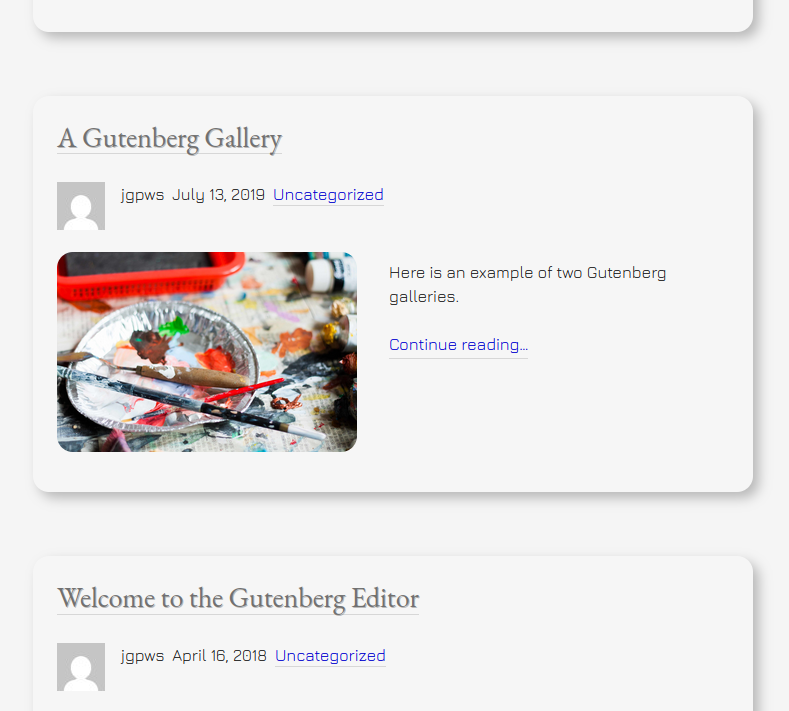The image size is (789, 711).
Task: Open the A Gutenberg Gallery post title
Action: click(169, 138)
